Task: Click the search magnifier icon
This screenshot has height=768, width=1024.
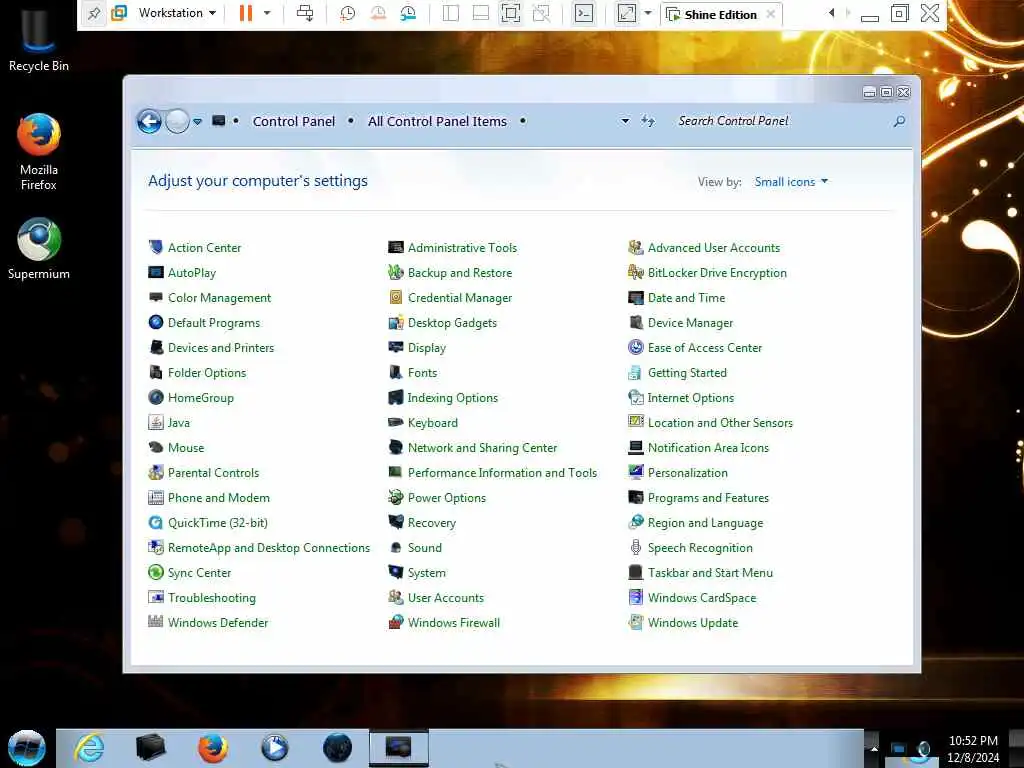Action: pos(899,121)
